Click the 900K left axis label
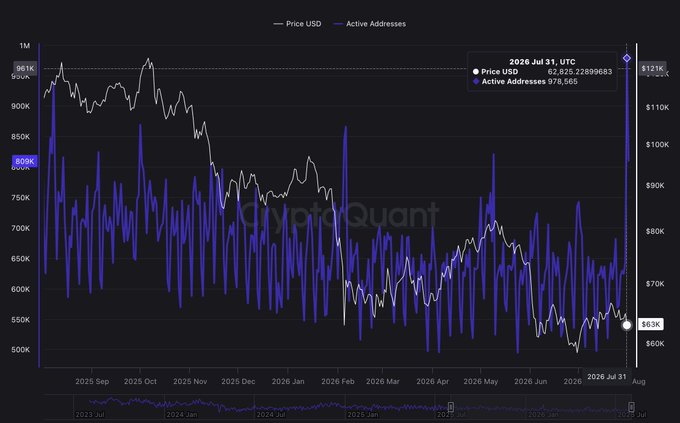This screenshot has width=680, height=423. (20, 106)
